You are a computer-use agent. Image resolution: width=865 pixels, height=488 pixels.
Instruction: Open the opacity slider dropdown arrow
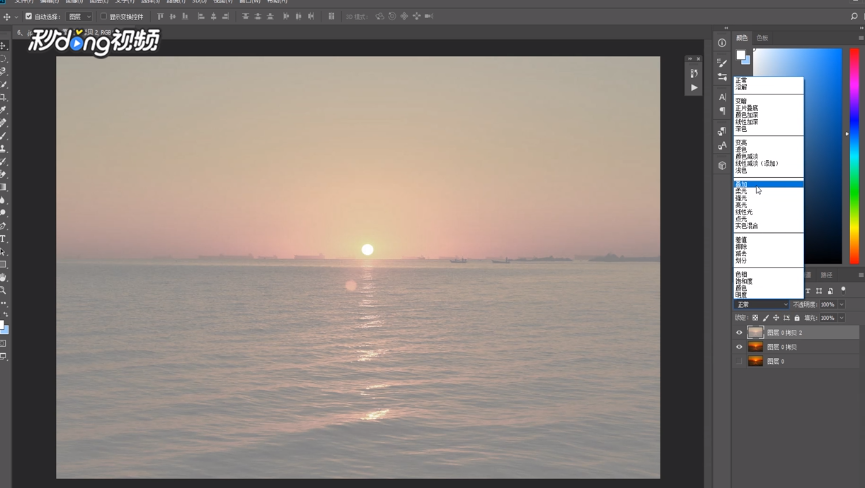841,304
